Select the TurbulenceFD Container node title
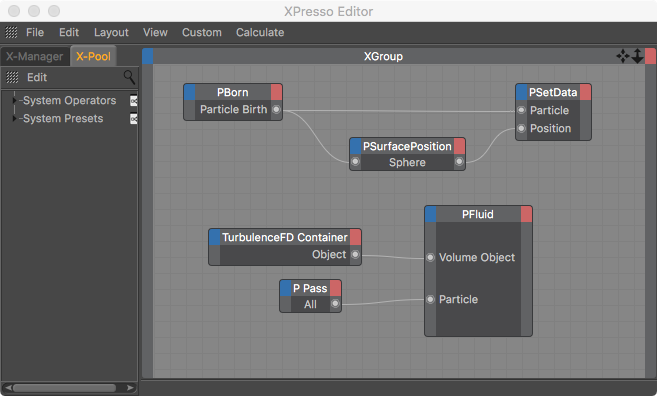 285,237
